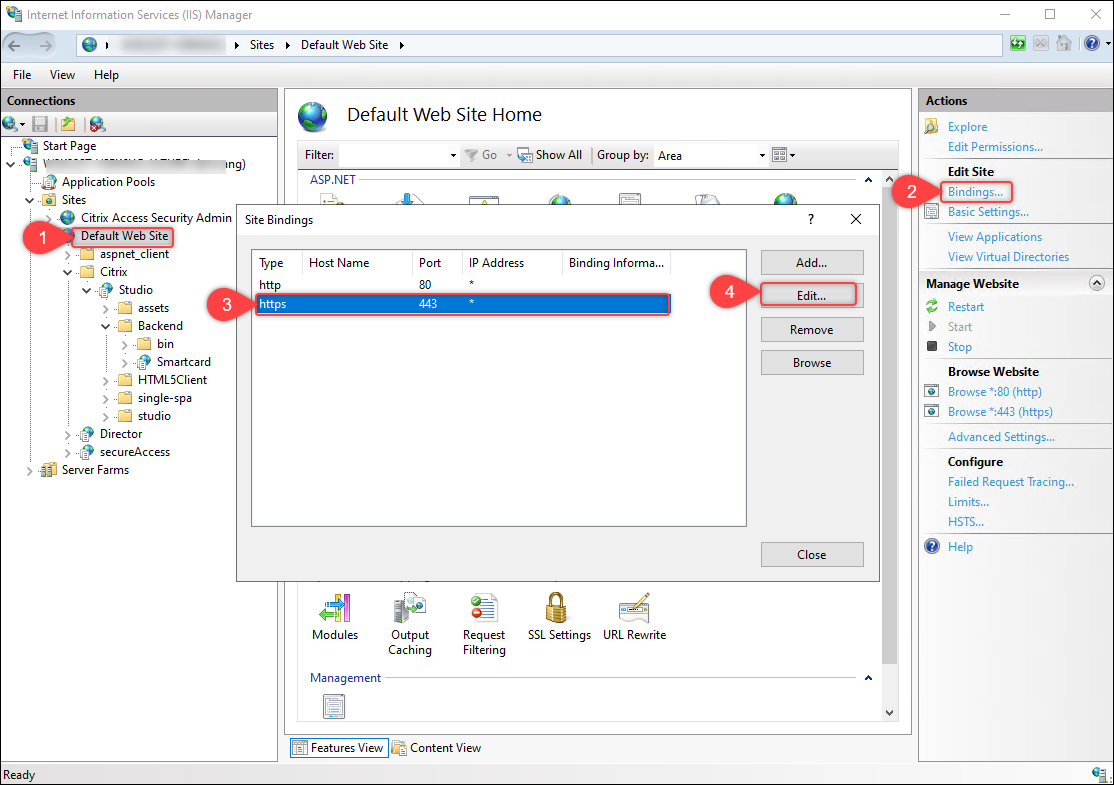Open the Output Caching feature
Viewport: 1114px width, 785px height.
click(410, 615)
